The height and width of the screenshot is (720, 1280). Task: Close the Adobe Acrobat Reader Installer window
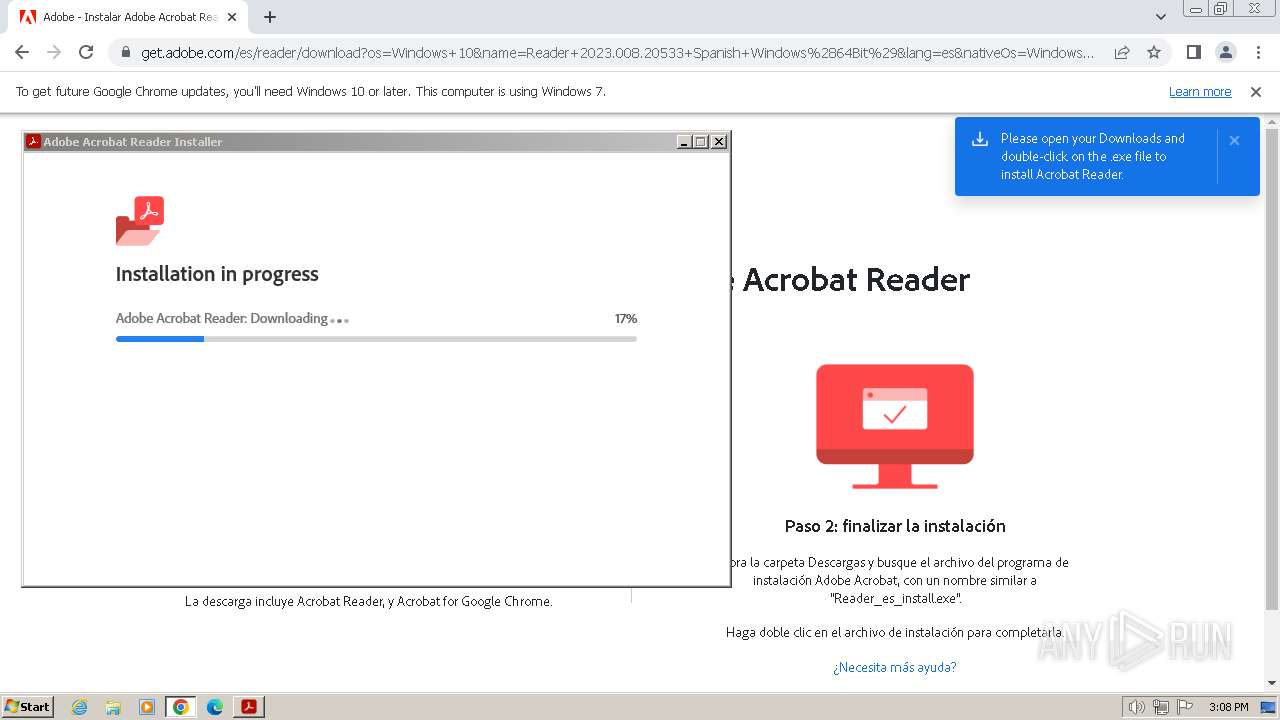[718, 142]
